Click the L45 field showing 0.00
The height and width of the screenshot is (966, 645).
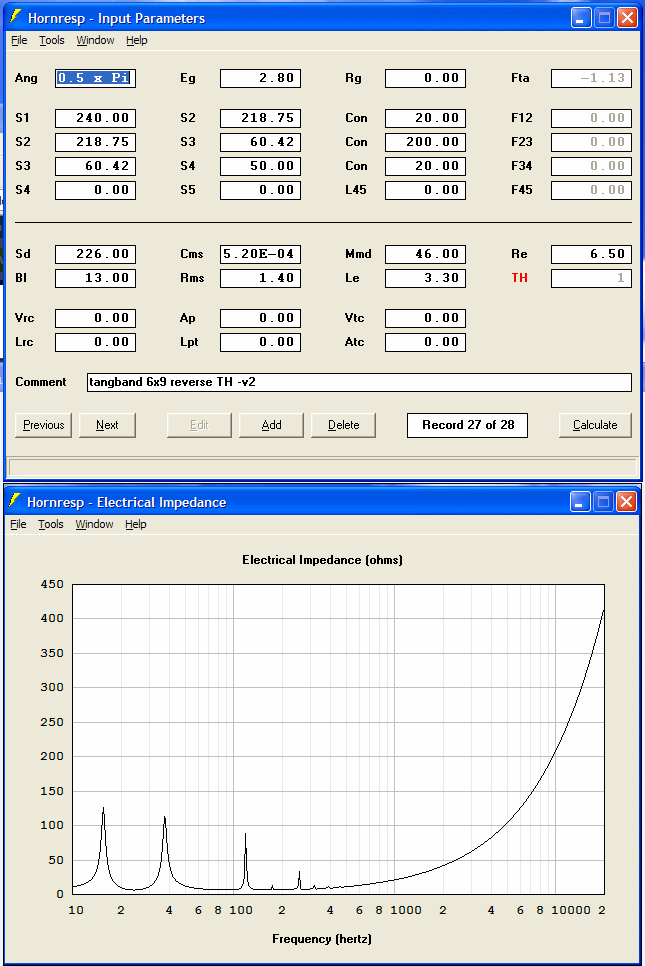[426, 190]
